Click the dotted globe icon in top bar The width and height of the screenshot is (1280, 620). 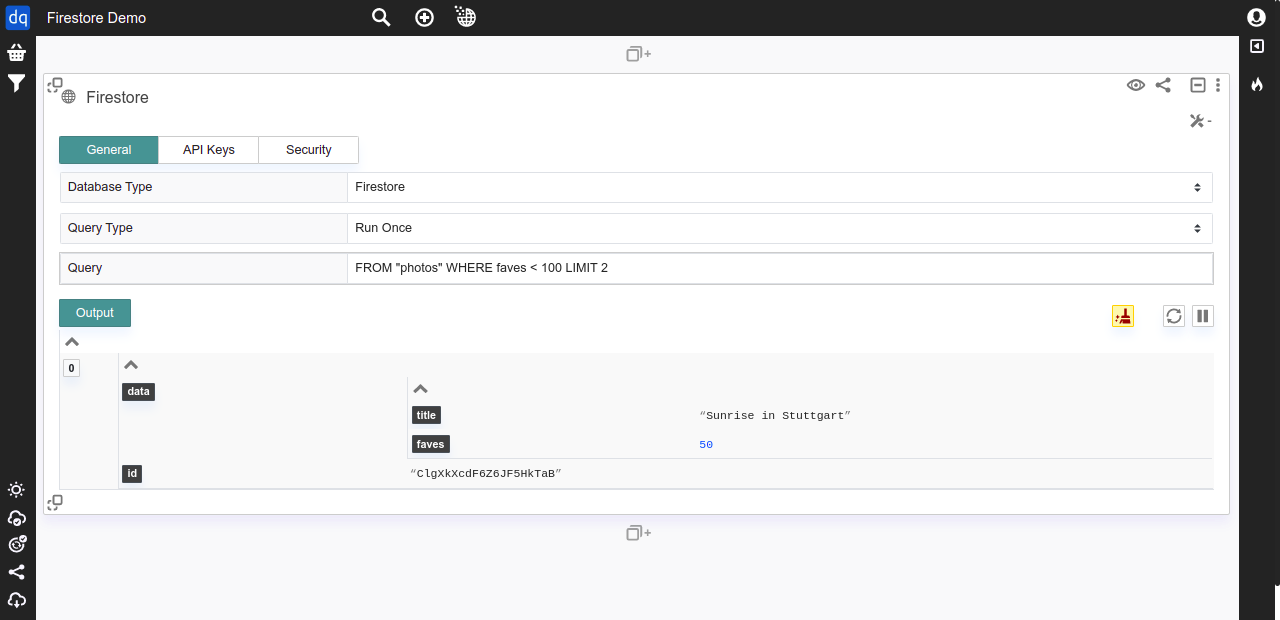click(465, 16)
